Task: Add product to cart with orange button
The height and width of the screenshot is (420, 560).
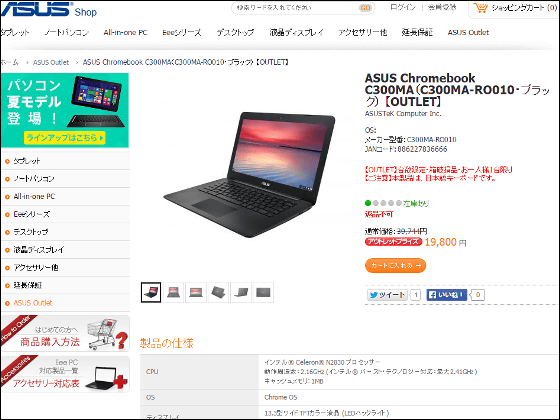Action: (x=395, y=266)
